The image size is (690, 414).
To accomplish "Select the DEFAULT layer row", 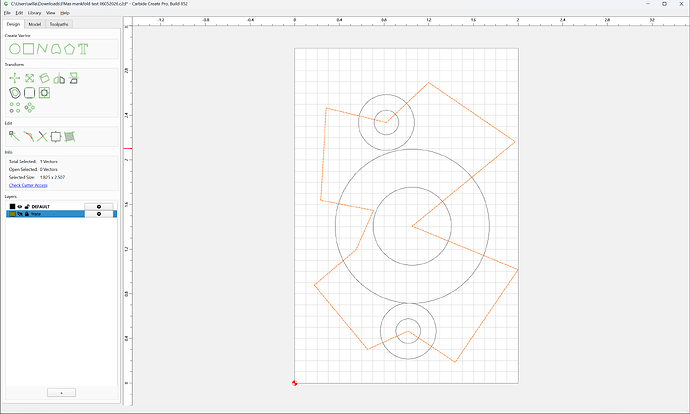I will 62,206.
